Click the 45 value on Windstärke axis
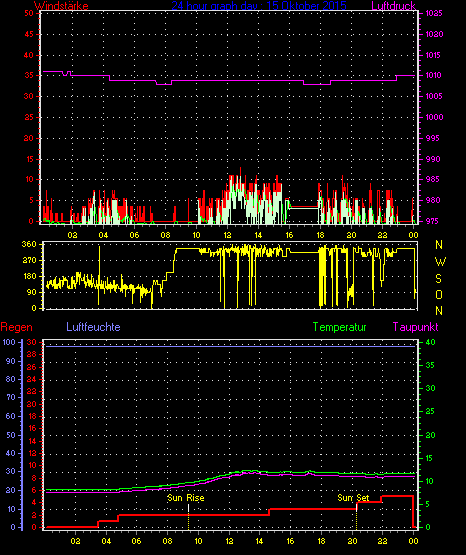Image resolution: width=466 pixels, height=555 pixels. pos(29,34)
